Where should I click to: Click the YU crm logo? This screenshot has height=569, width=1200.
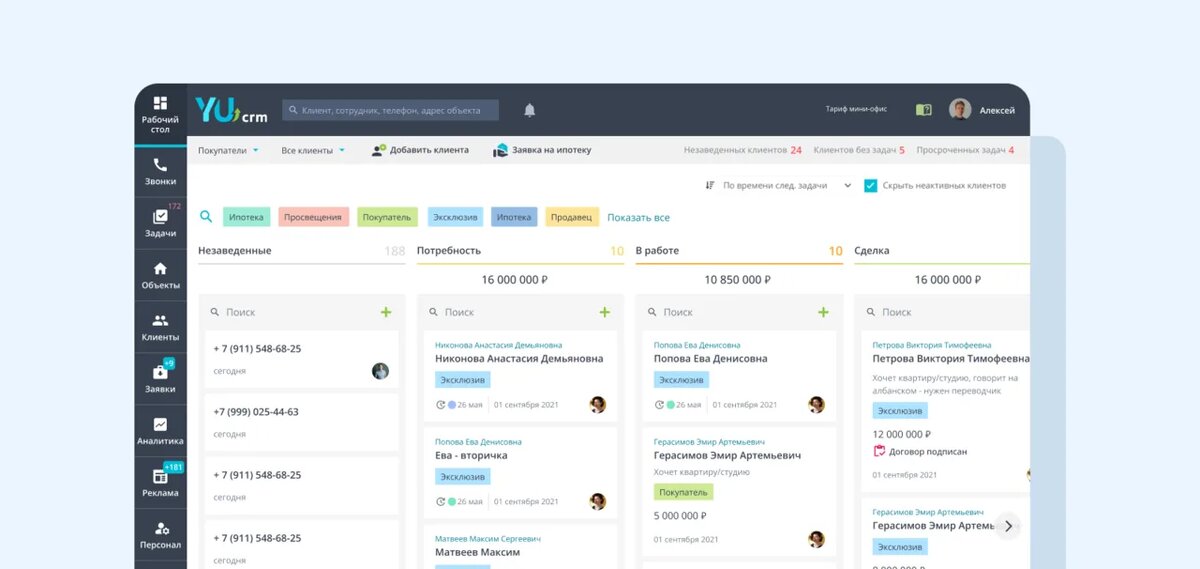[x=231, y=110]
